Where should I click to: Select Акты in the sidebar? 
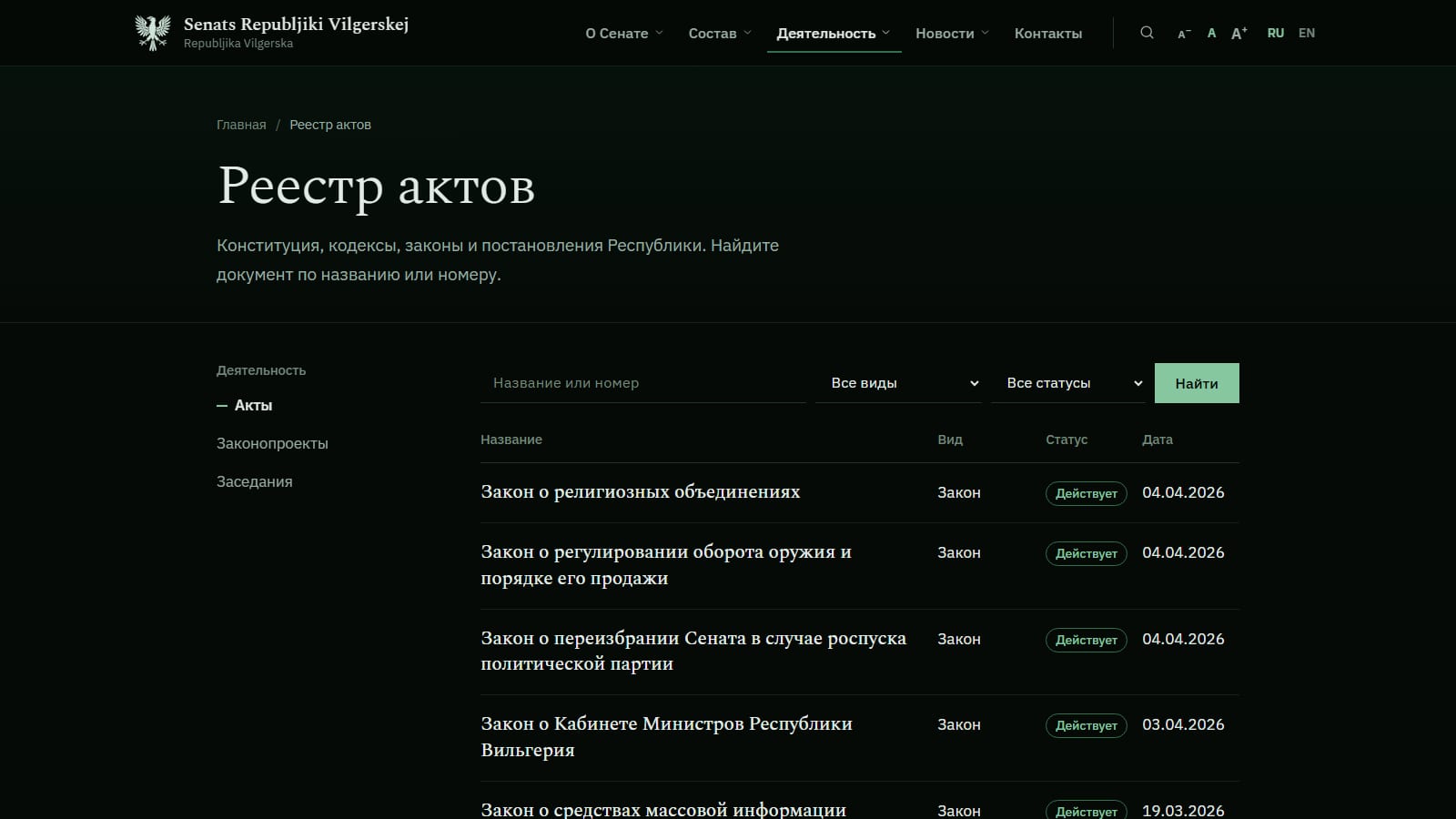[253, 405]
